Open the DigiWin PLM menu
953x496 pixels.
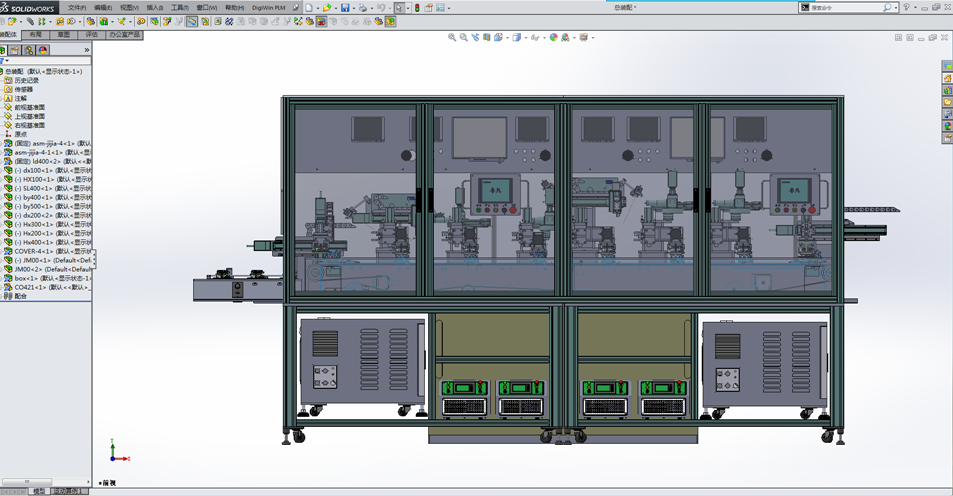pos(269,8)
